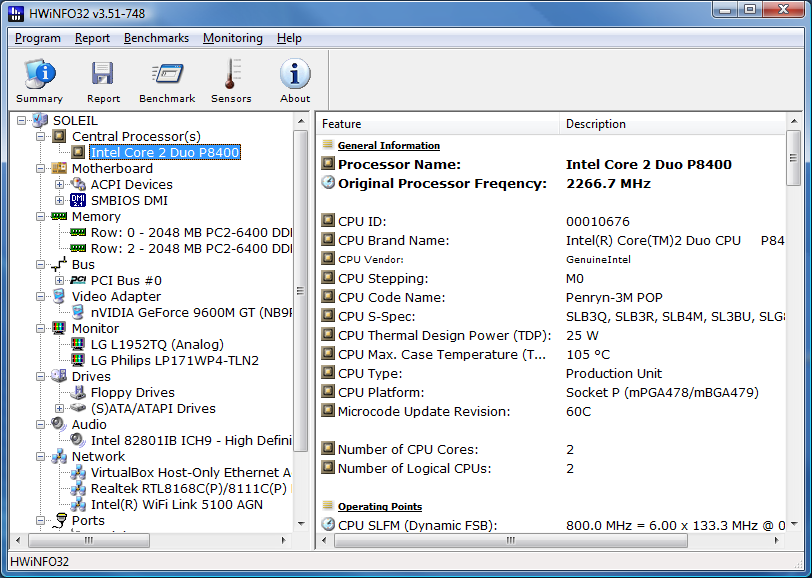The width and height of the screenshot is (812, 578).
Task: Click the Bus node icon
Action: (59, 264)
